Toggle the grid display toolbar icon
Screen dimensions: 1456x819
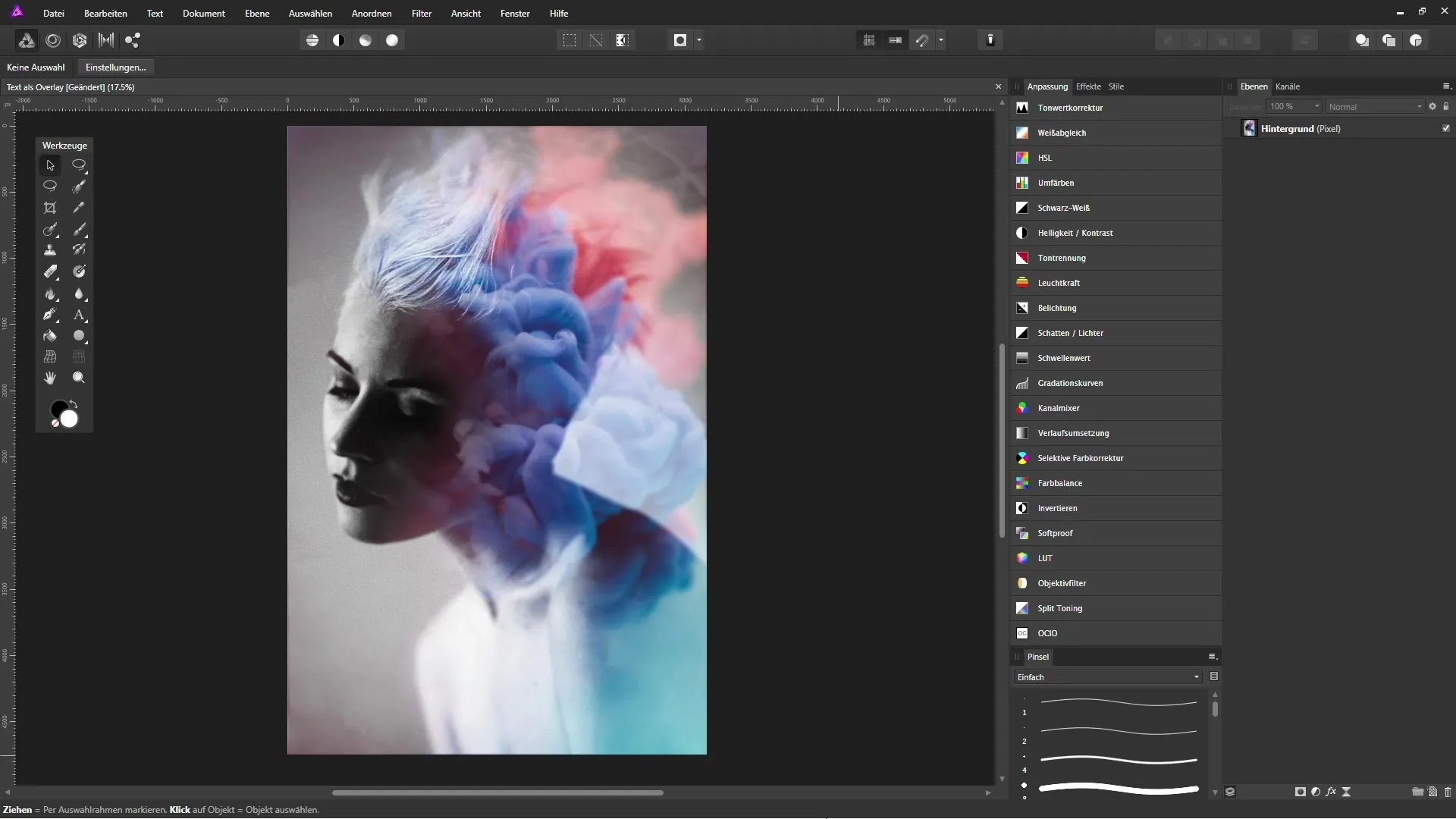click(869, 40)
